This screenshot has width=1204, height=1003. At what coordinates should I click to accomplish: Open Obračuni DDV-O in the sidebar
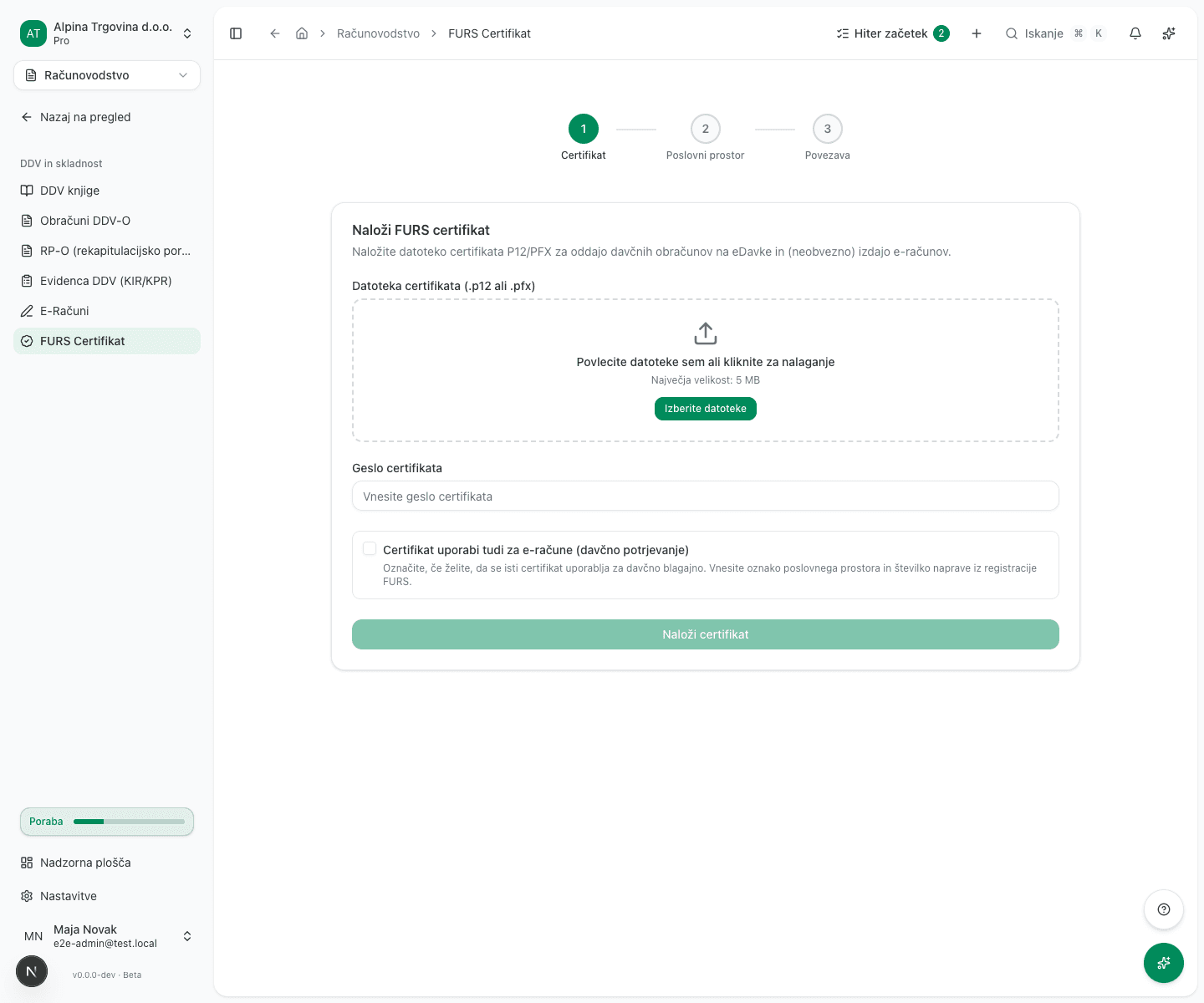coord(107,221)
